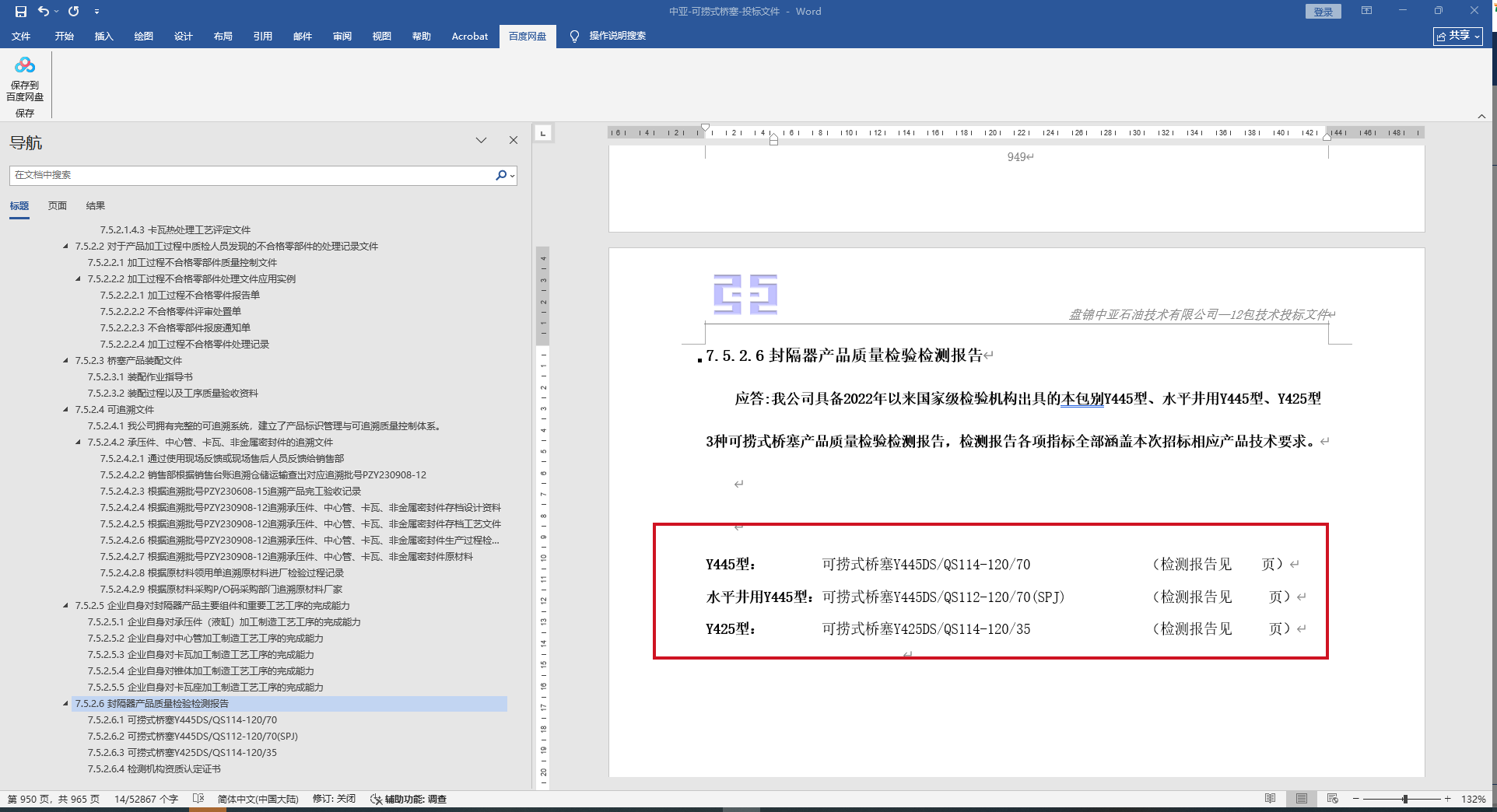Screen dimensions: 1497x812
Task: Select the 标题 navigation tab
Action: [x=19, y=206]
